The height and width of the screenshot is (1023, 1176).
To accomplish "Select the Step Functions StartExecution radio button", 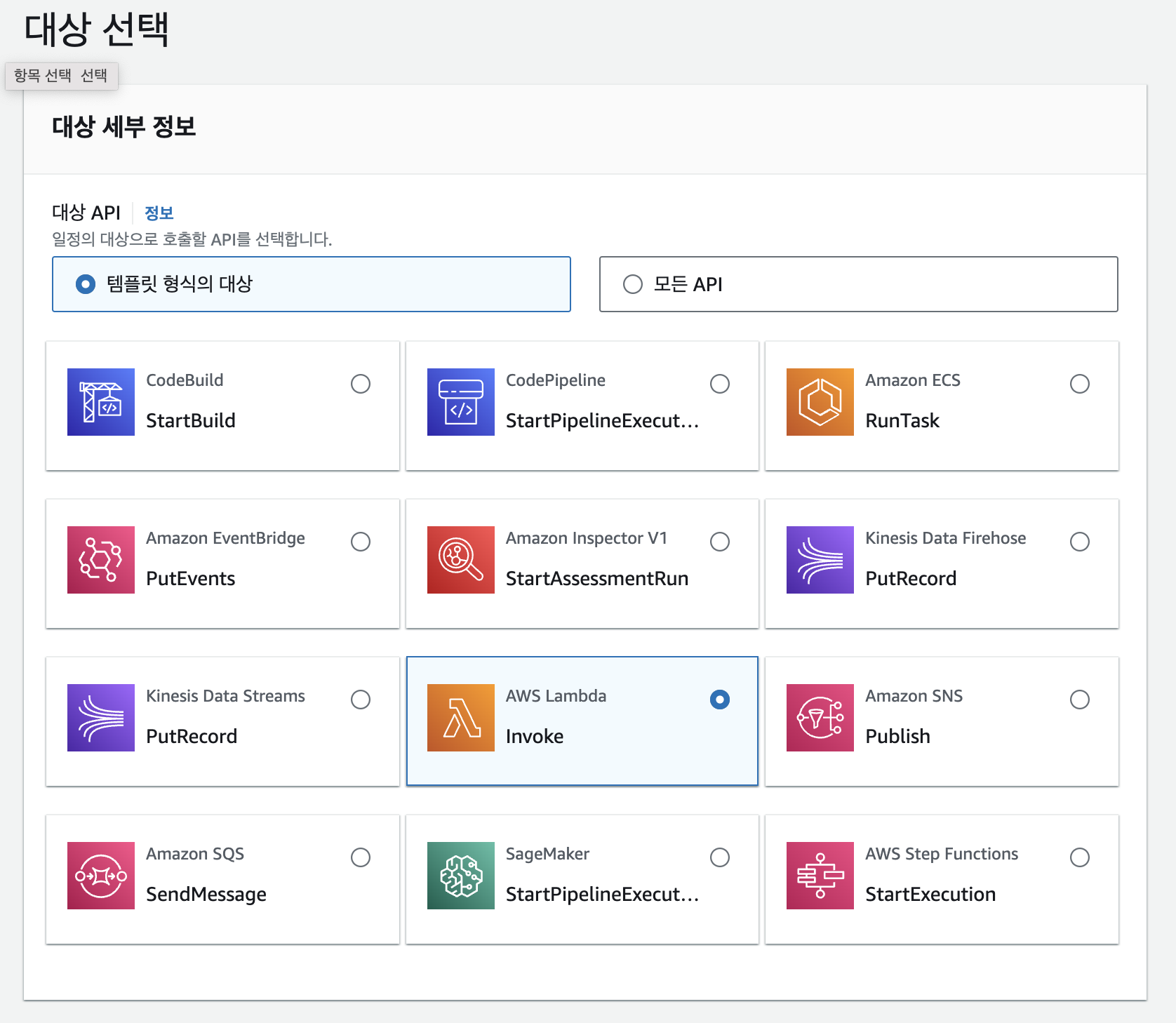I will 1080,857.
